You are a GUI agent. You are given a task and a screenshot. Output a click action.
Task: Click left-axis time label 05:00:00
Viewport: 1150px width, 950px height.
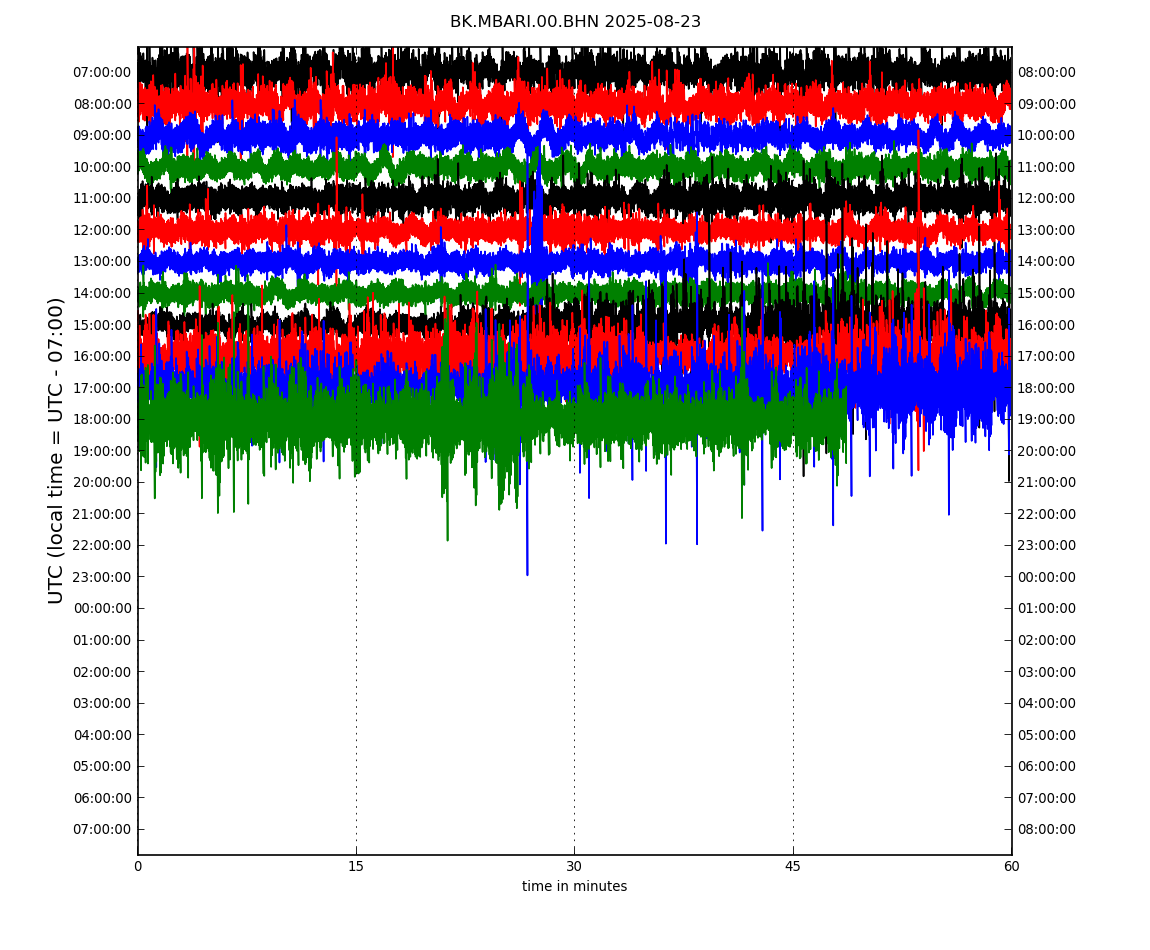[x=102, y=767]
